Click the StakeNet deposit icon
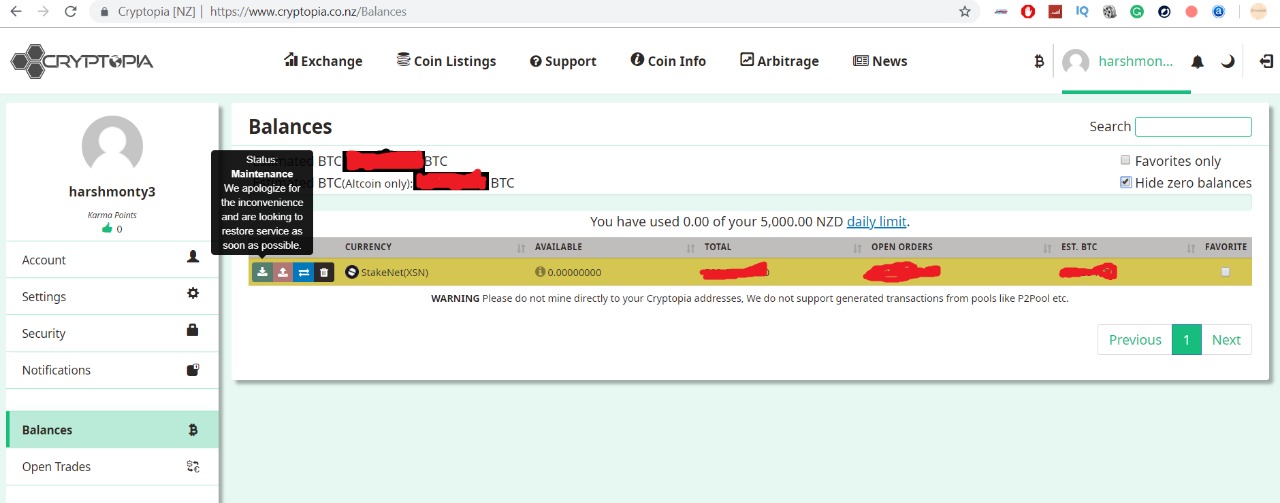Viewport: 1280px width, 503px height. coord(262,272)
